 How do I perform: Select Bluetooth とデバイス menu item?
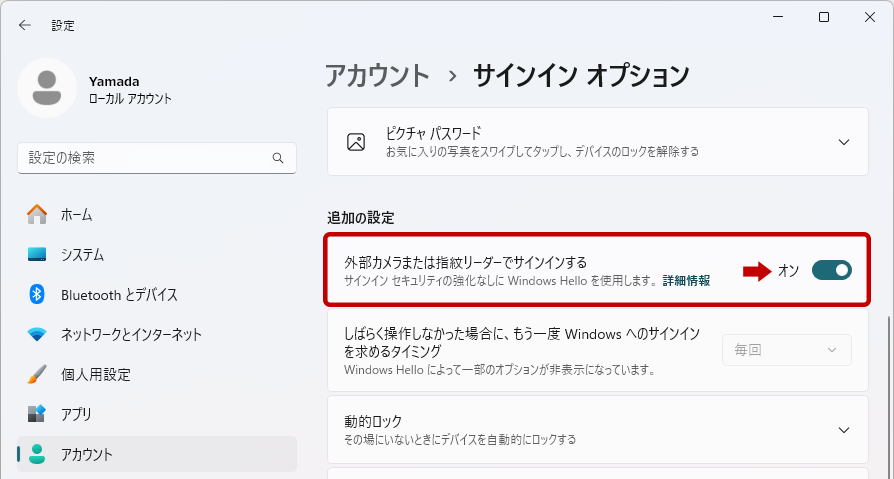tap(119, 294)
